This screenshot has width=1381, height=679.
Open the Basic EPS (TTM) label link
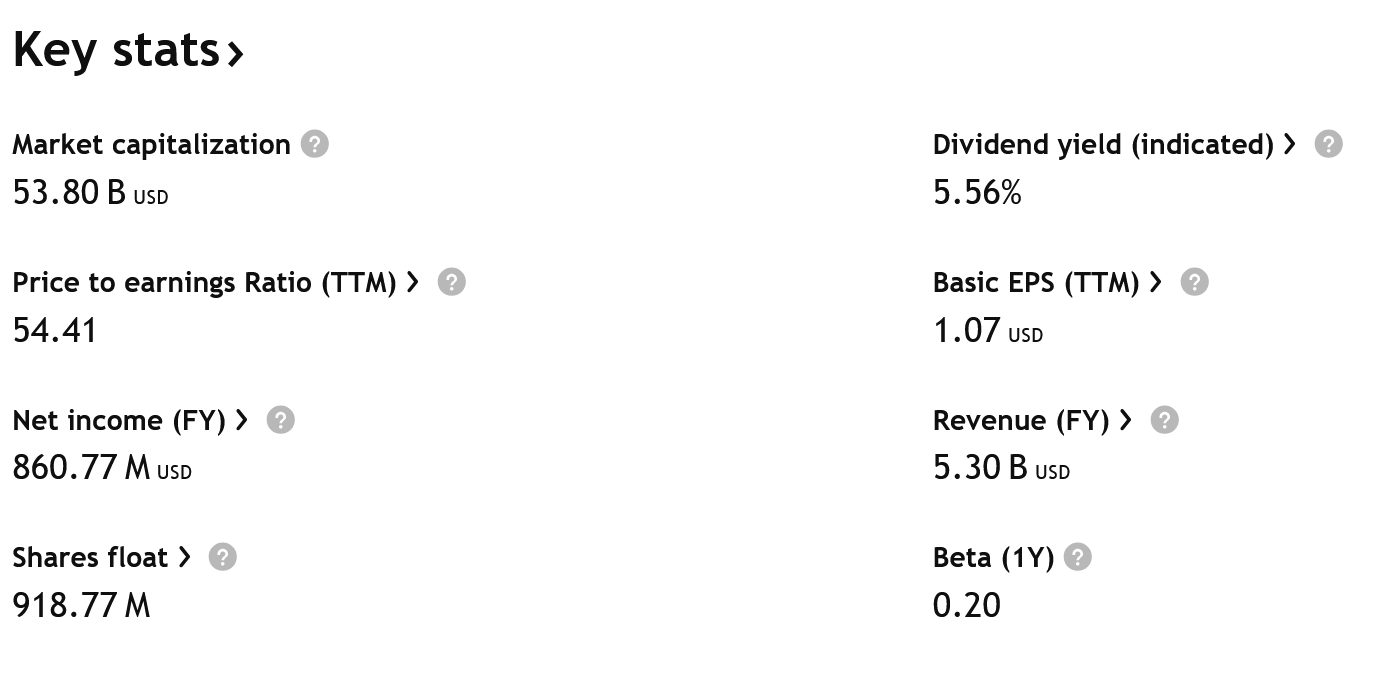tap(1035, 282)
